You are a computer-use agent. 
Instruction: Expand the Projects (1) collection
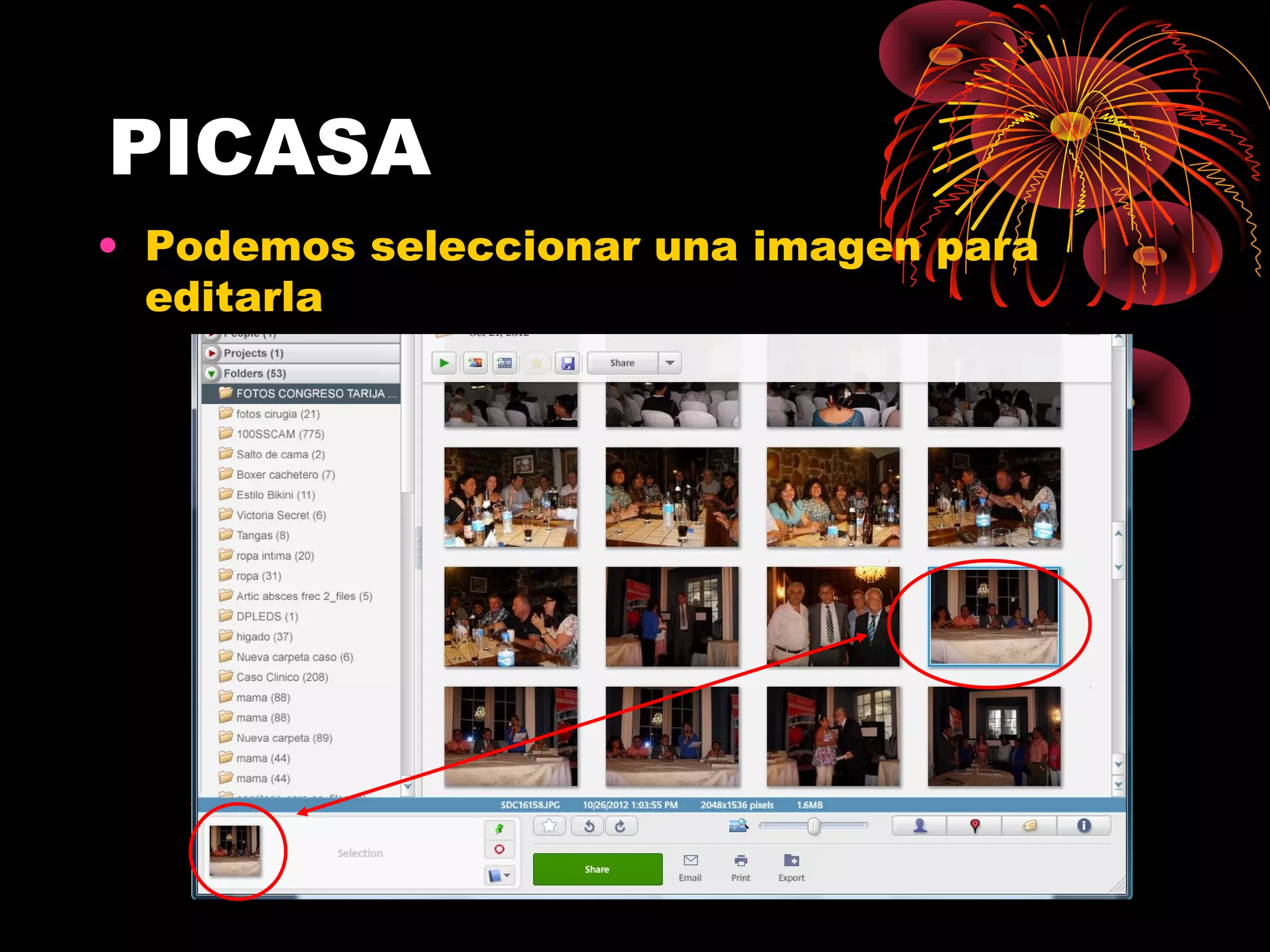point(212,353)
